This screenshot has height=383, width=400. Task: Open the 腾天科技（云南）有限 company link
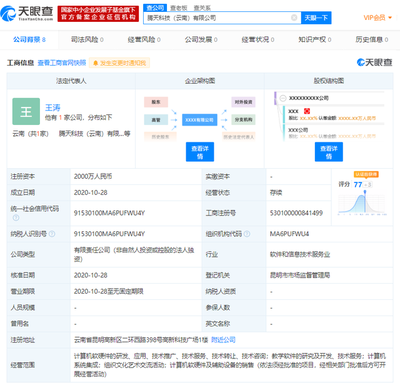pos(95,134)
